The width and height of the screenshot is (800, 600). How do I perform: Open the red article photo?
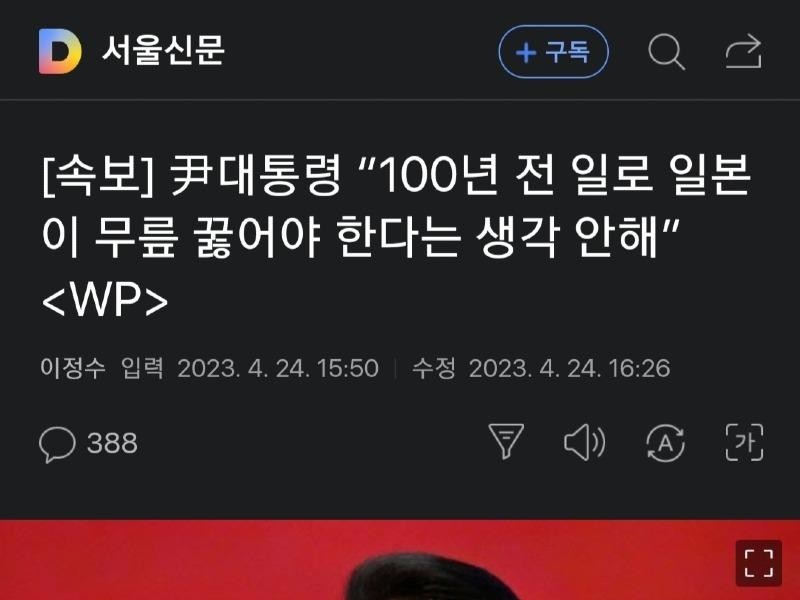coord(400,560)
